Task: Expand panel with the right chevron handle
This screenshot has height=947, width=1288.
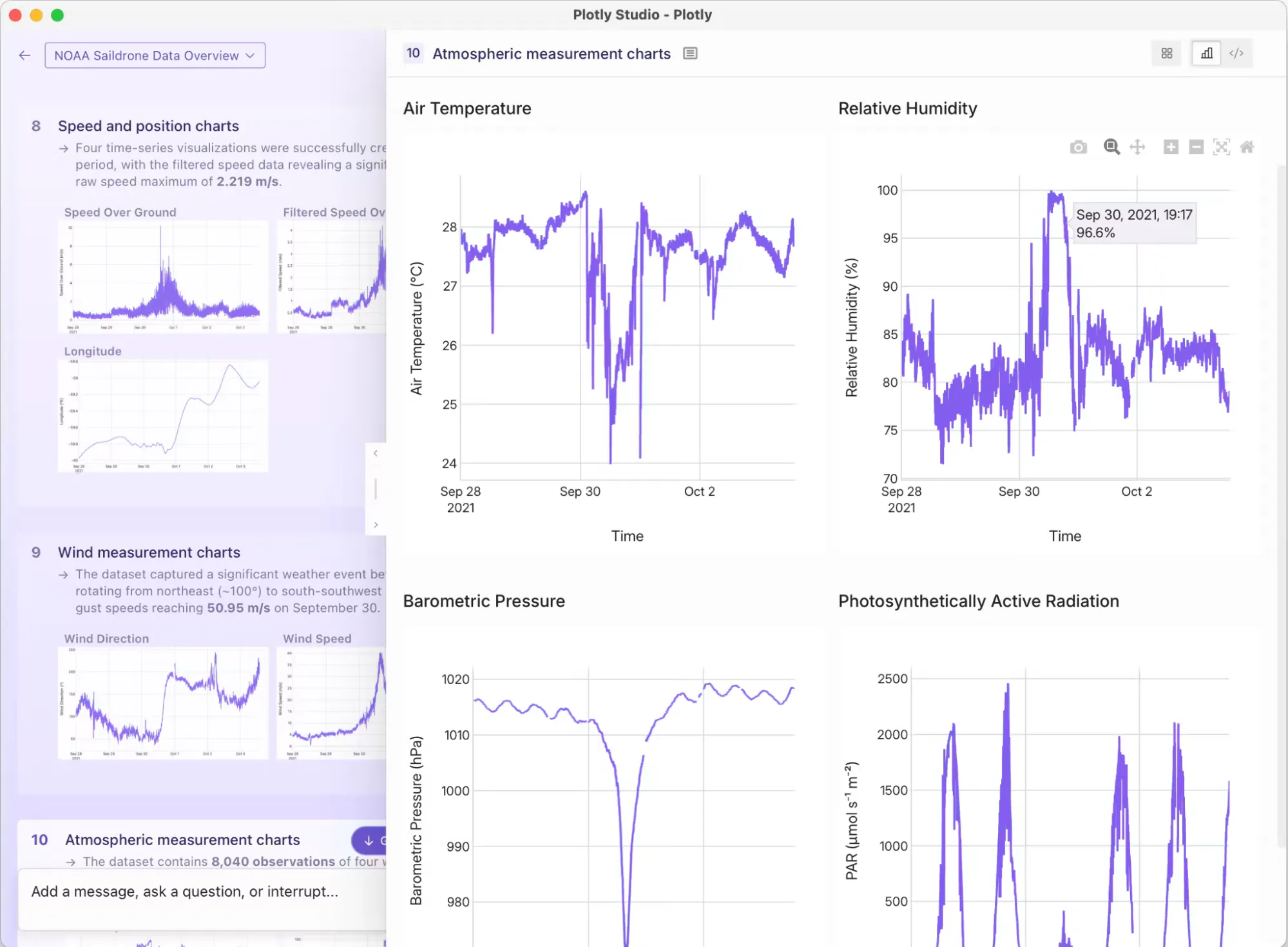Action: pos(376,525)
